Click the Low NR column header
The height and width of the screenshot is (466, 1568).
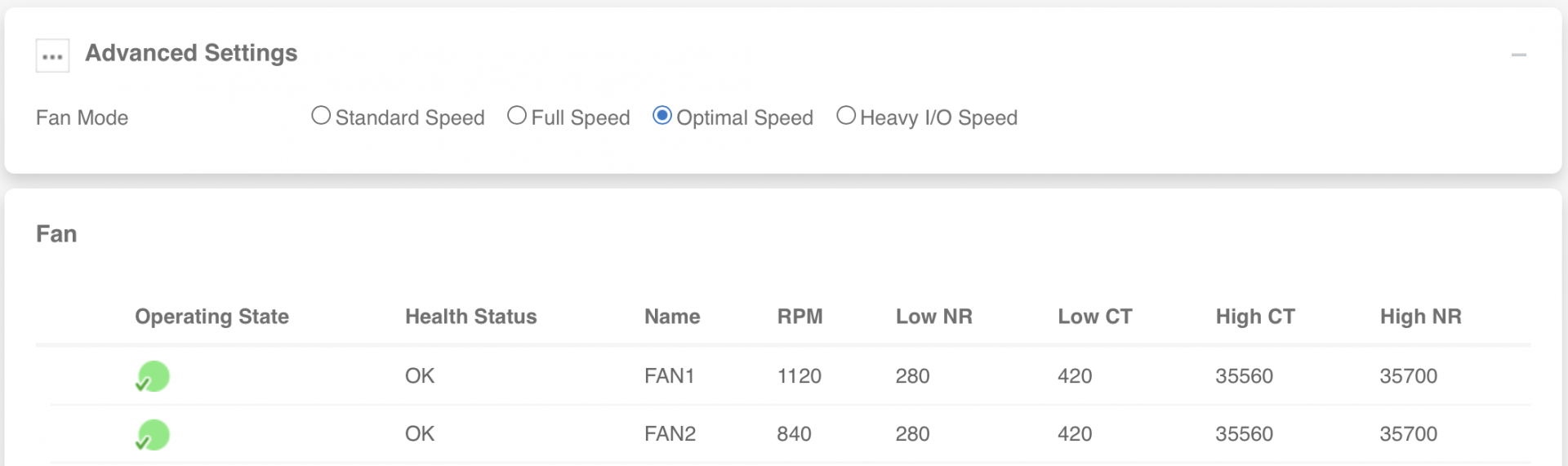(x=934, y=317)
